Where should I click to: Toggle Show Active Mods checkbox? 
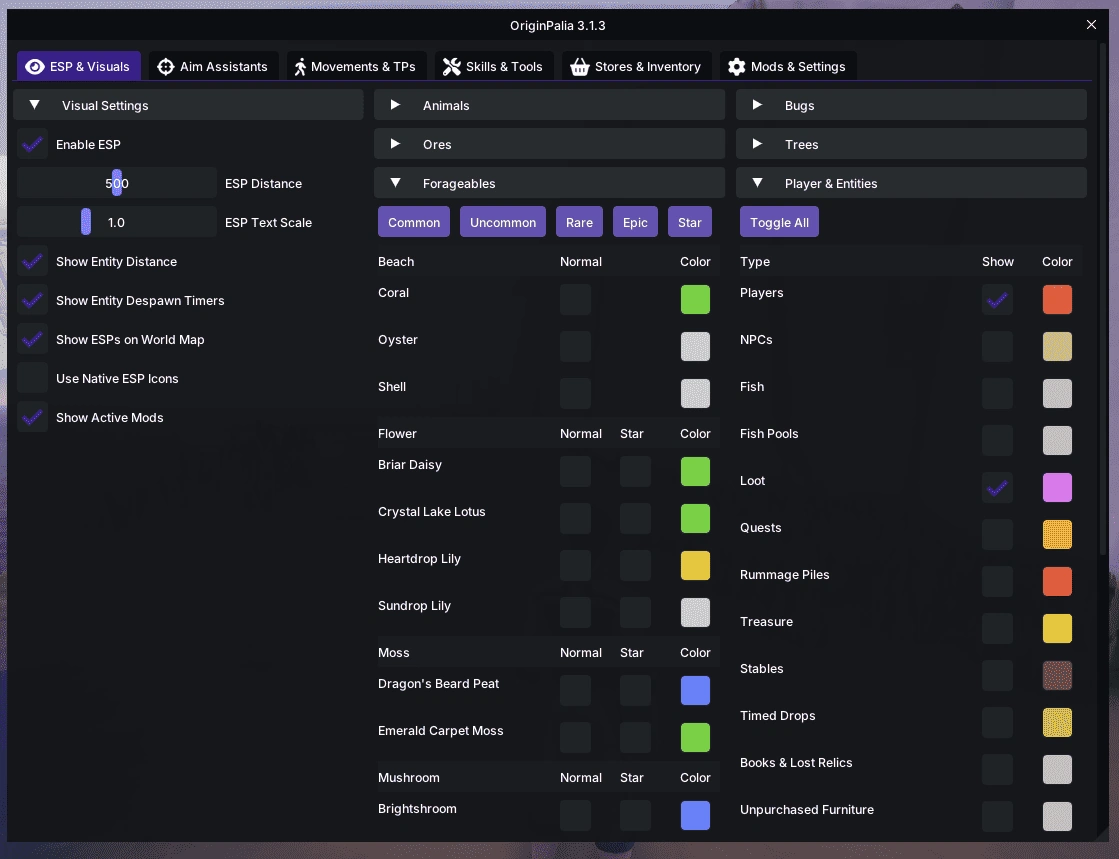33,417
